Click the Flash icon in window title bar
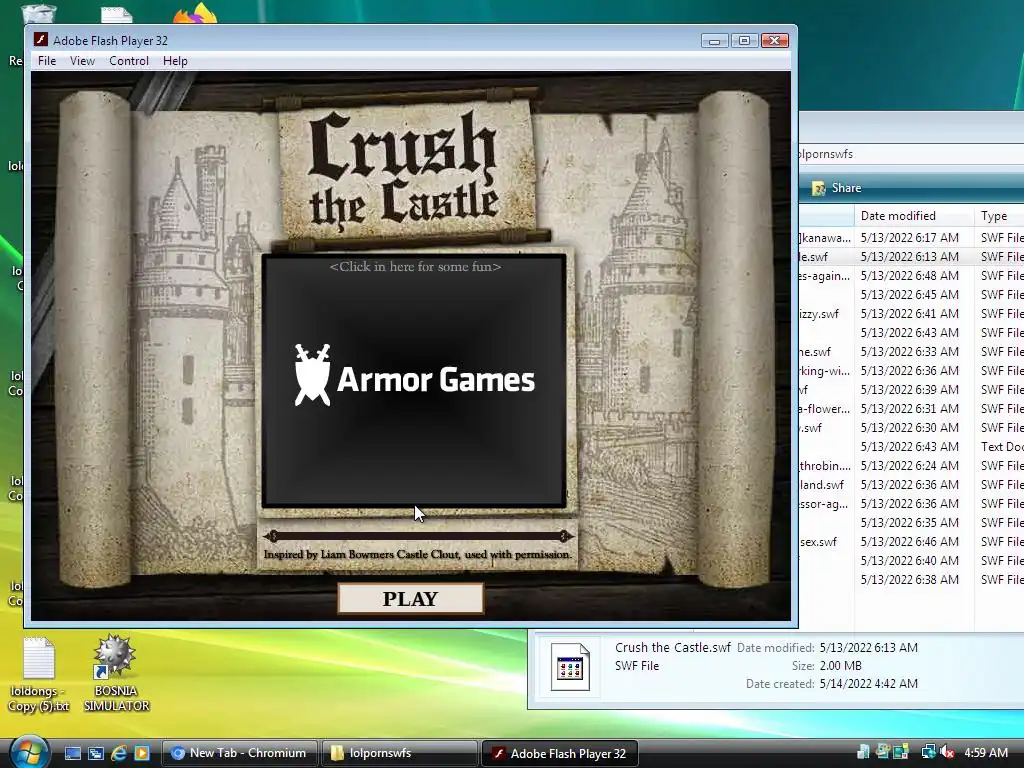 (40, 40)
